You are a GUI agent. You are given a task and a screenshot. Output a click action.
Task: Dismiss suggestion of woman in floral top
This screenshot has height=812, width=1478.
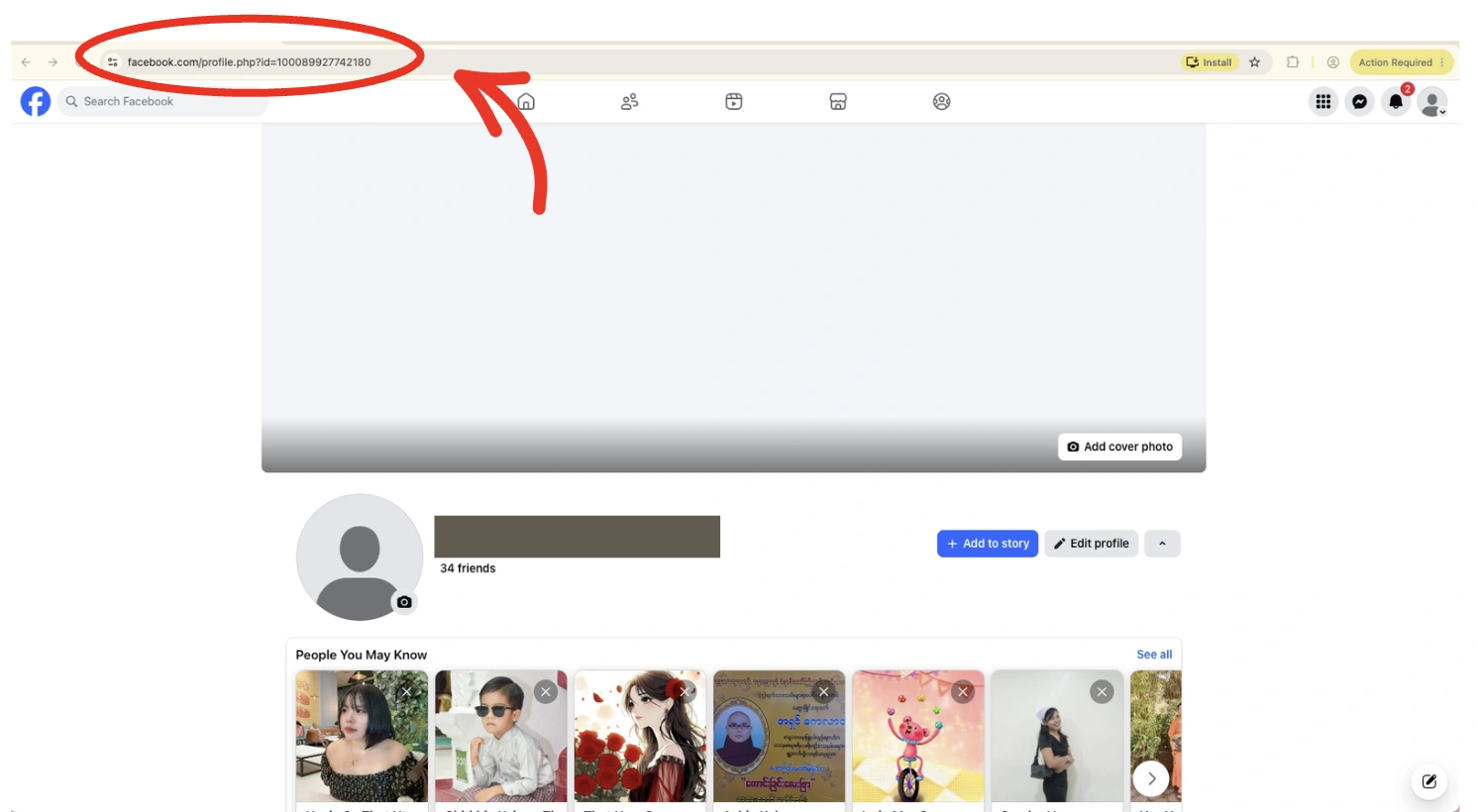406,692
